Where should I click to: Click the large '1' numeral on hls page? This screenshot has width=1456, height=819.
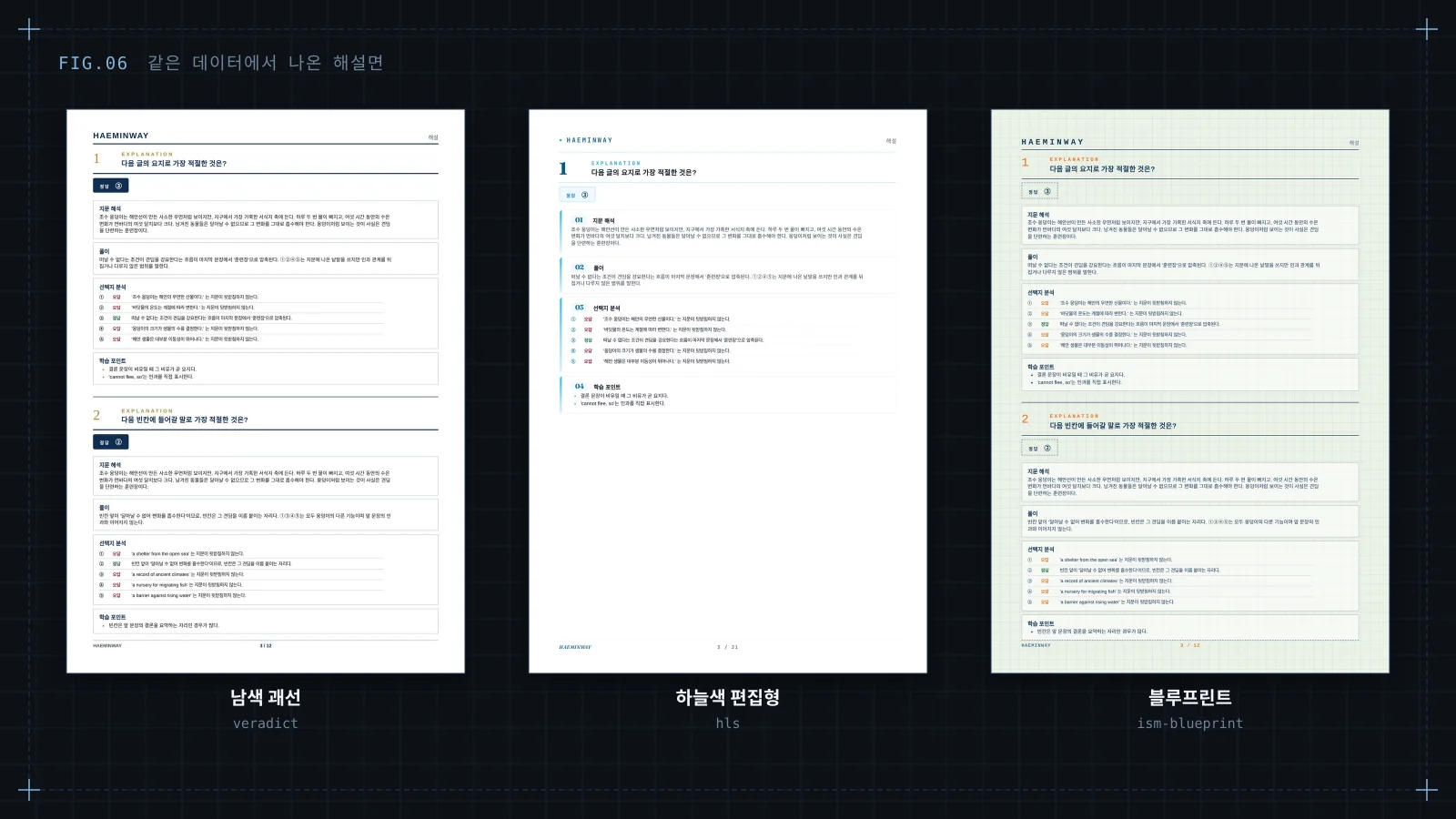pos(563,168)
